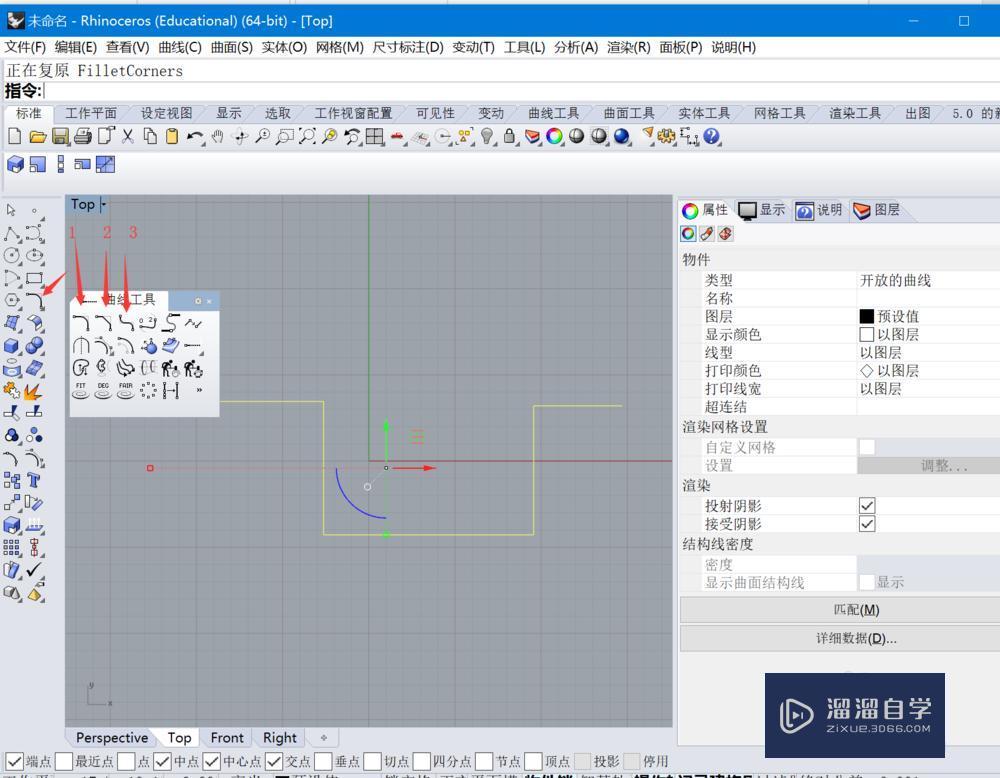Viewport: 1000px width, 778px height.
Task: Open the curve tools palette gear options
Action: click(x=198, y=301)
